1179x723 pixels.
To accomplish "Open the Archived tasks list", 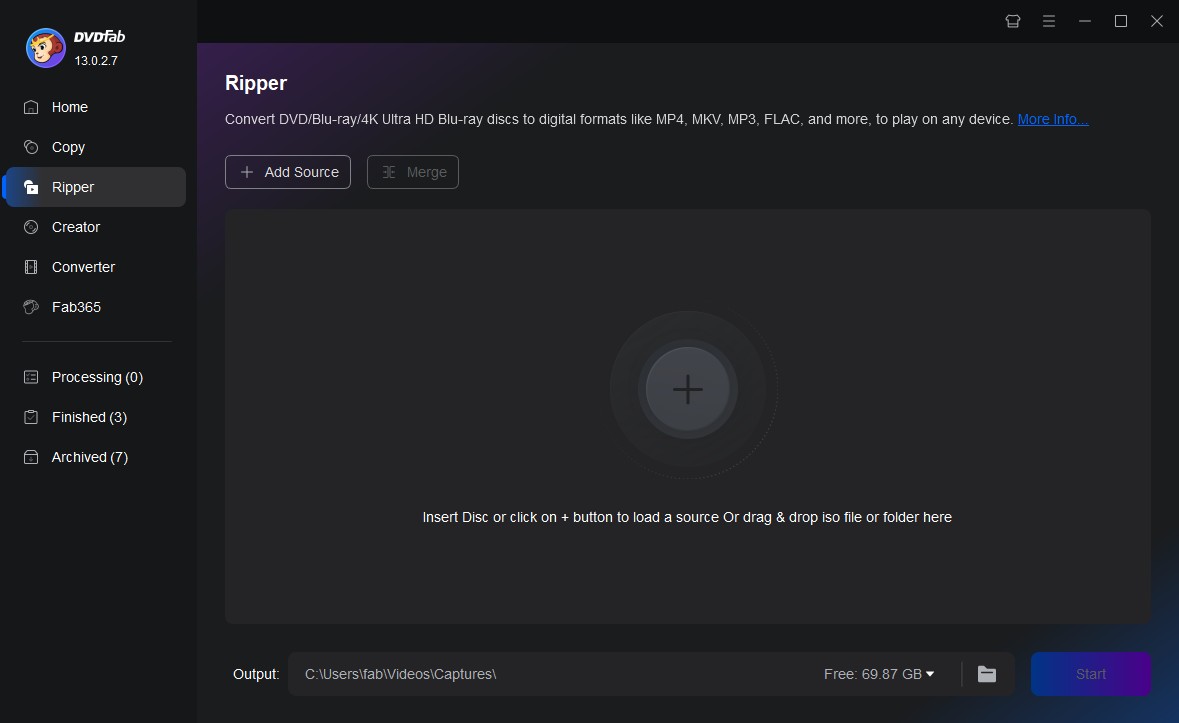I will pos(89,457).
